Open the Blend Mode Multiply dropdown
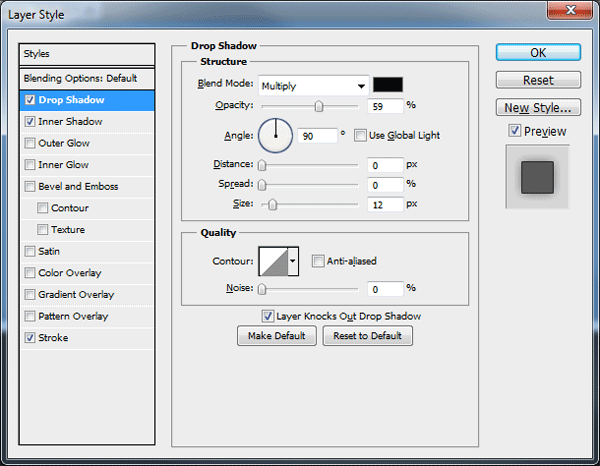This screenshot has width=600, height=466. click(x=314, y=86)
